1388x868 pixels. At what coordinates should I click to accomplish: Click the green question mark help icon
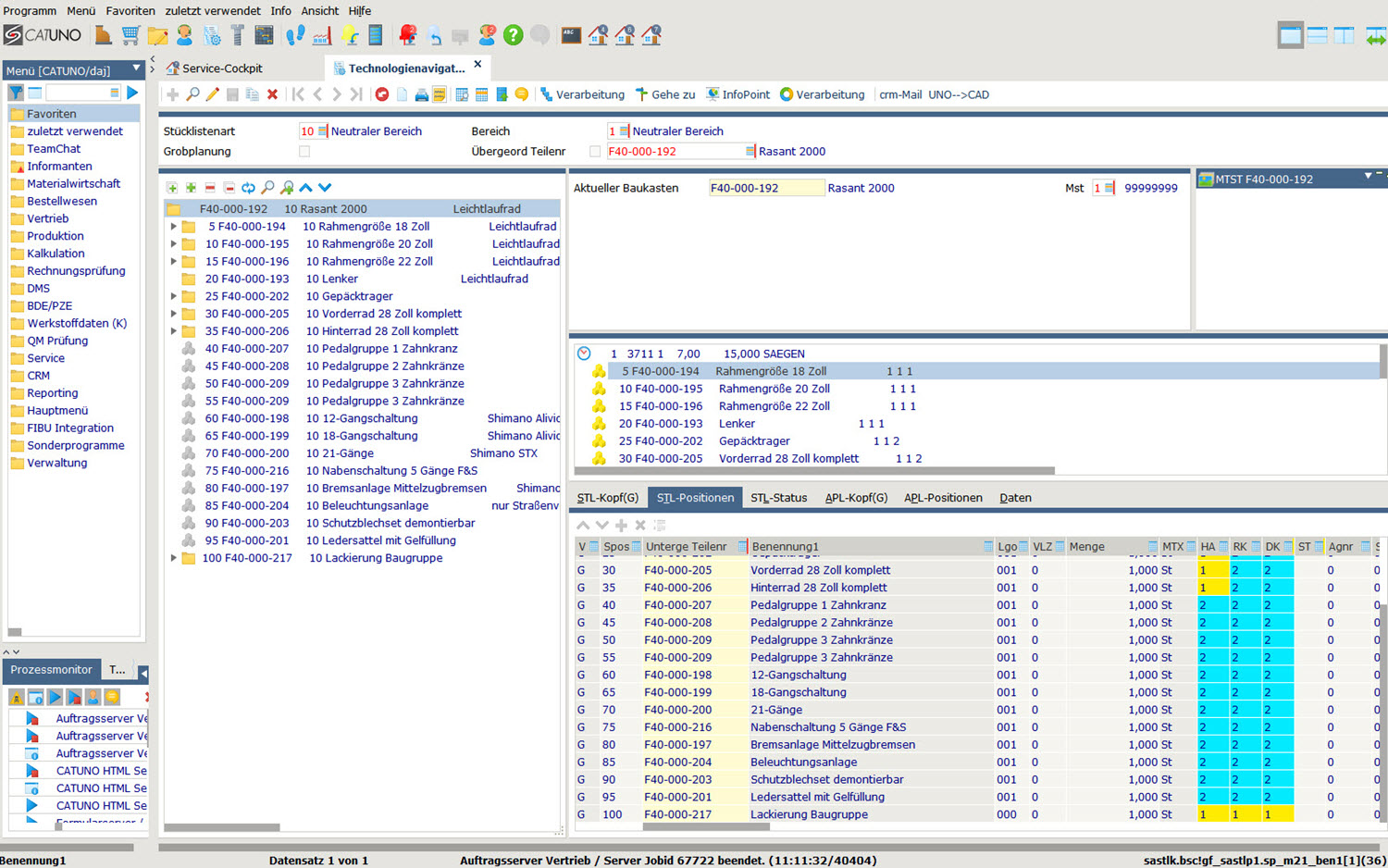coord(514,36)
